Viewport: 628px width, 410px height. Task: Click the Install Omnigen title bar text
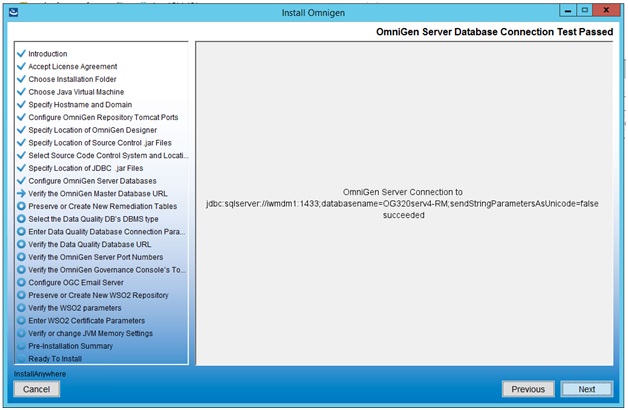[x=313, y=12]
